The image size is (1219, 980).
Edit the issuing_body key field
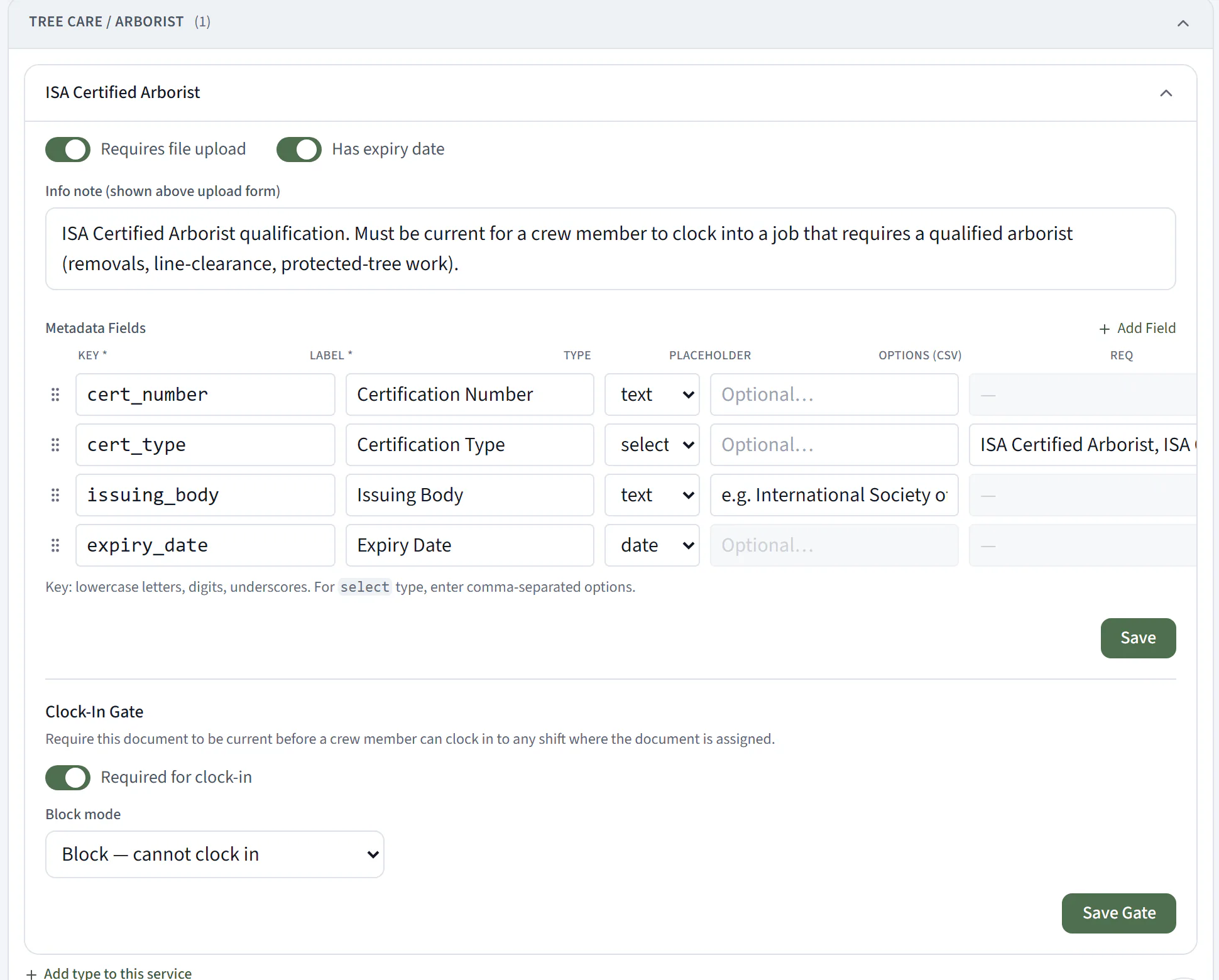point(205,495)
